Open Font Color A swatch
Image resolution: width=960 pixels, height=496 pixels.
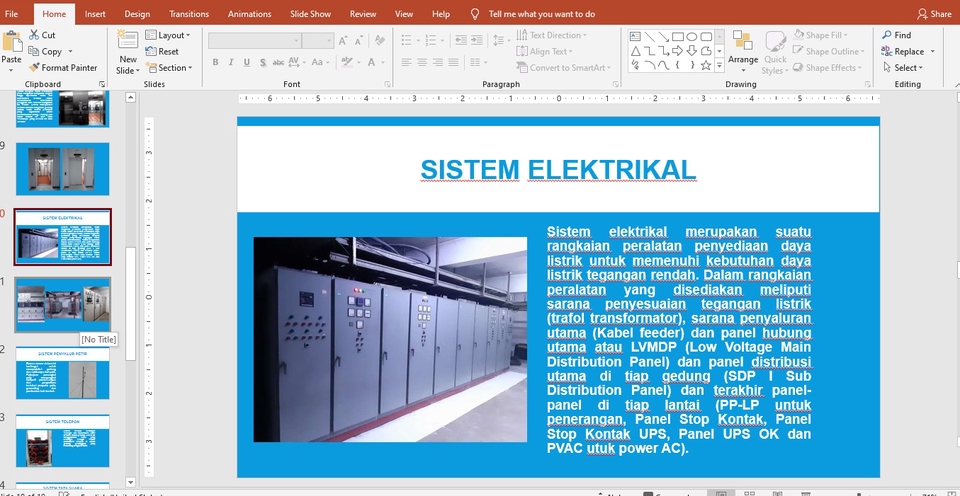[372, 62]
